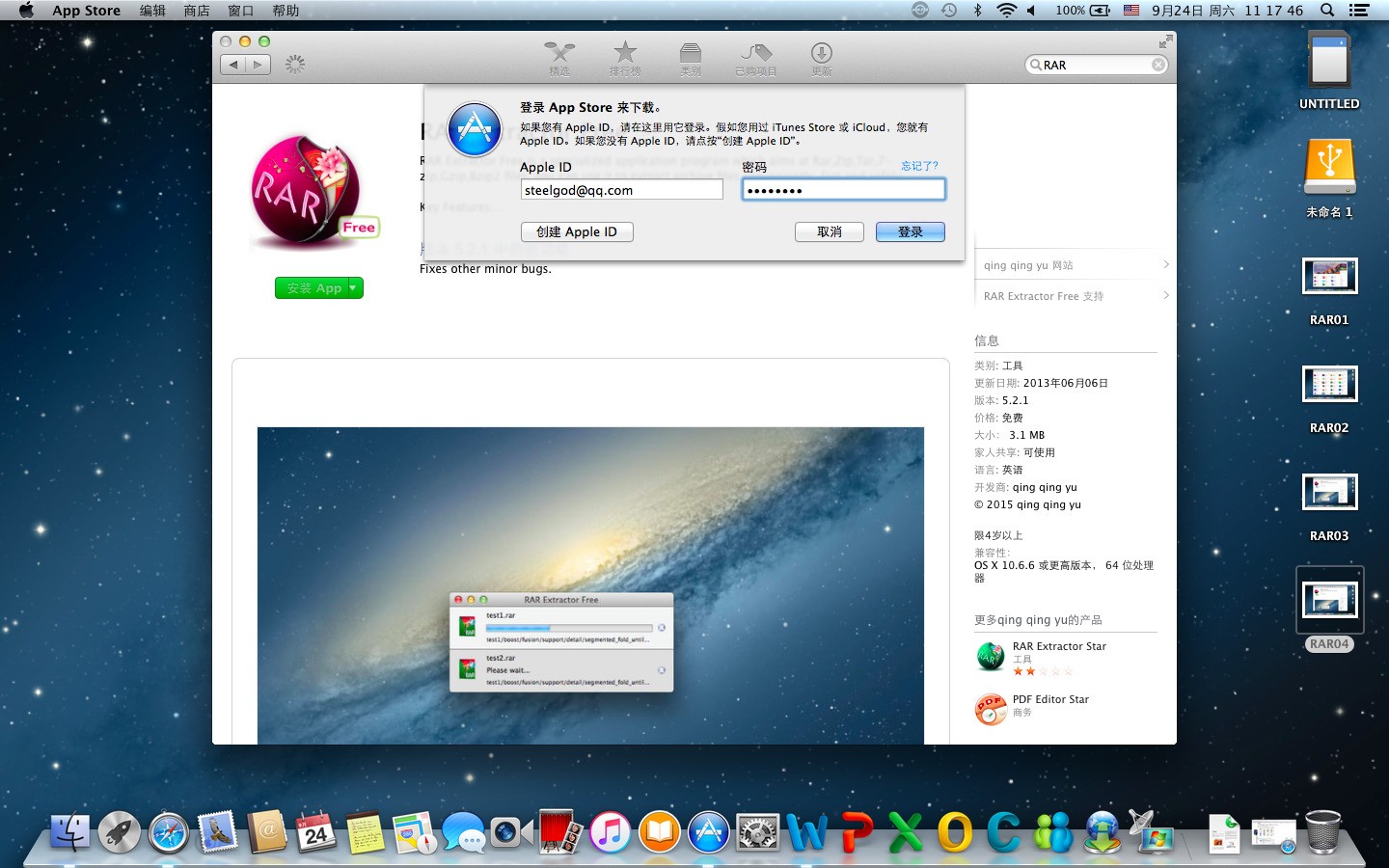Expand the 安装 App dropdown arrow
Image resolution: width=1389 pixels, height=868 pixels.
(x=354, y=287)
